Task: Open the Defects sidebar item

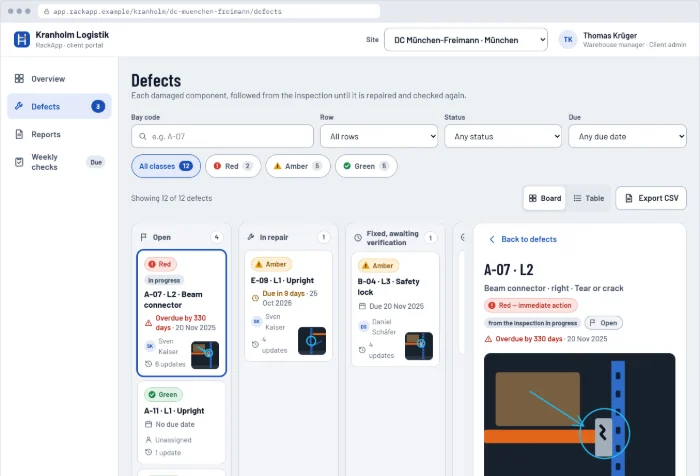Action: click(x=59, y=106)
